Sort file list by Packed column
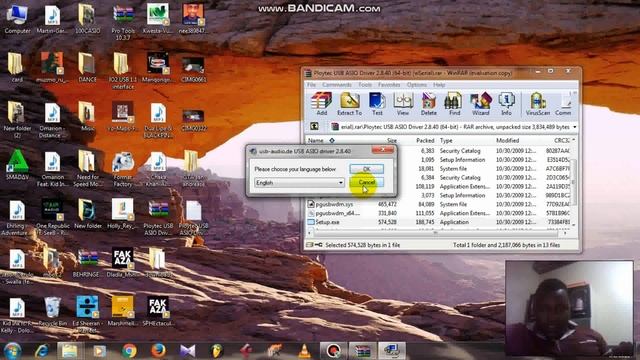The image size is (640, 360). tap(425, 140)
